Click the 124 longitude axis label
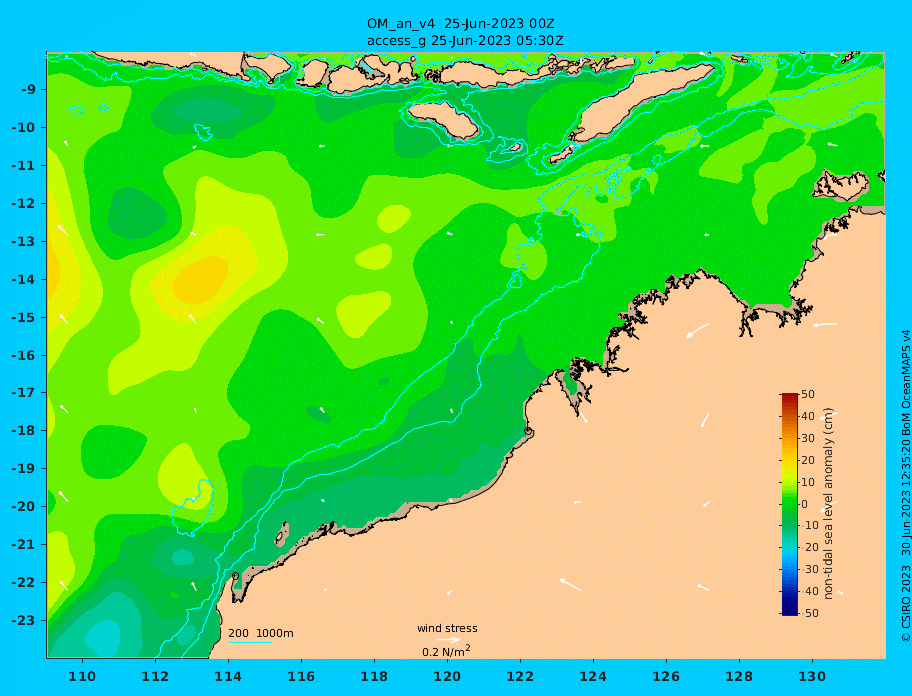 click(x=593, y=677)
